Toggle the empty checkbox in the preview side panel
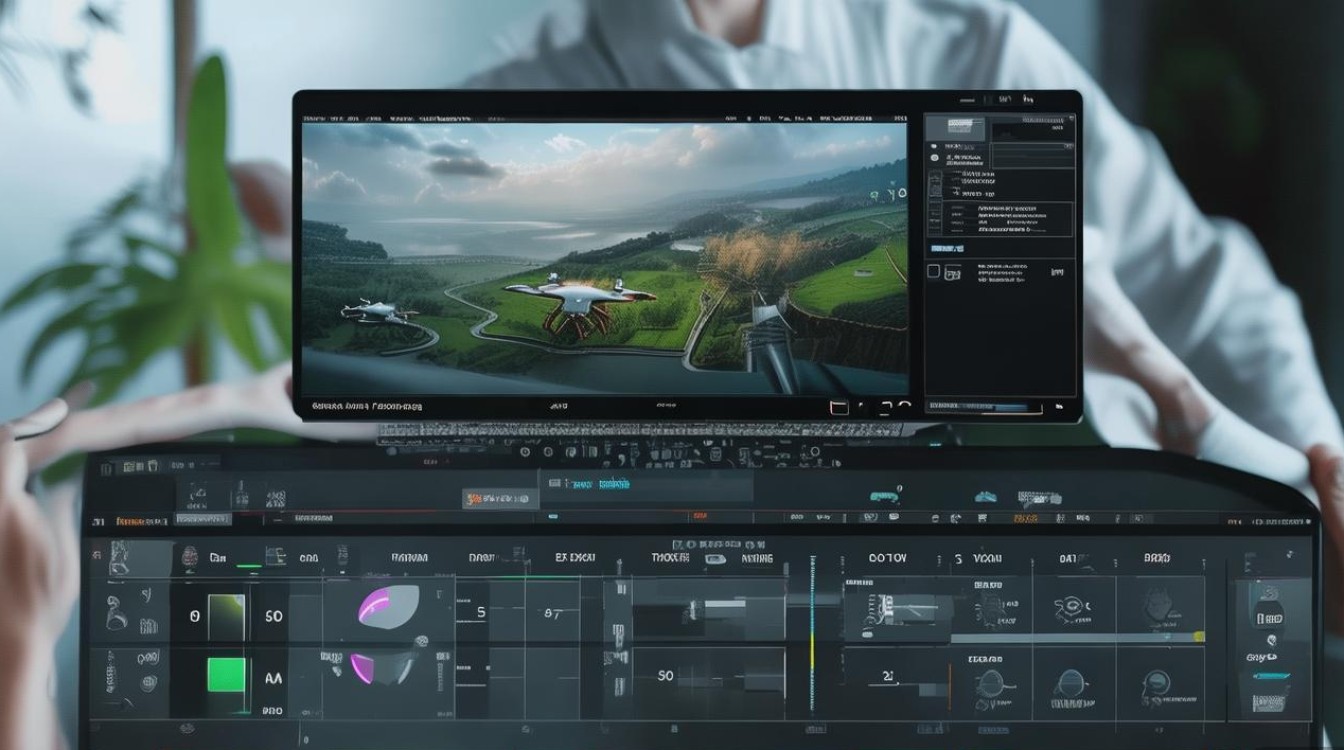 tap(933, 271)
